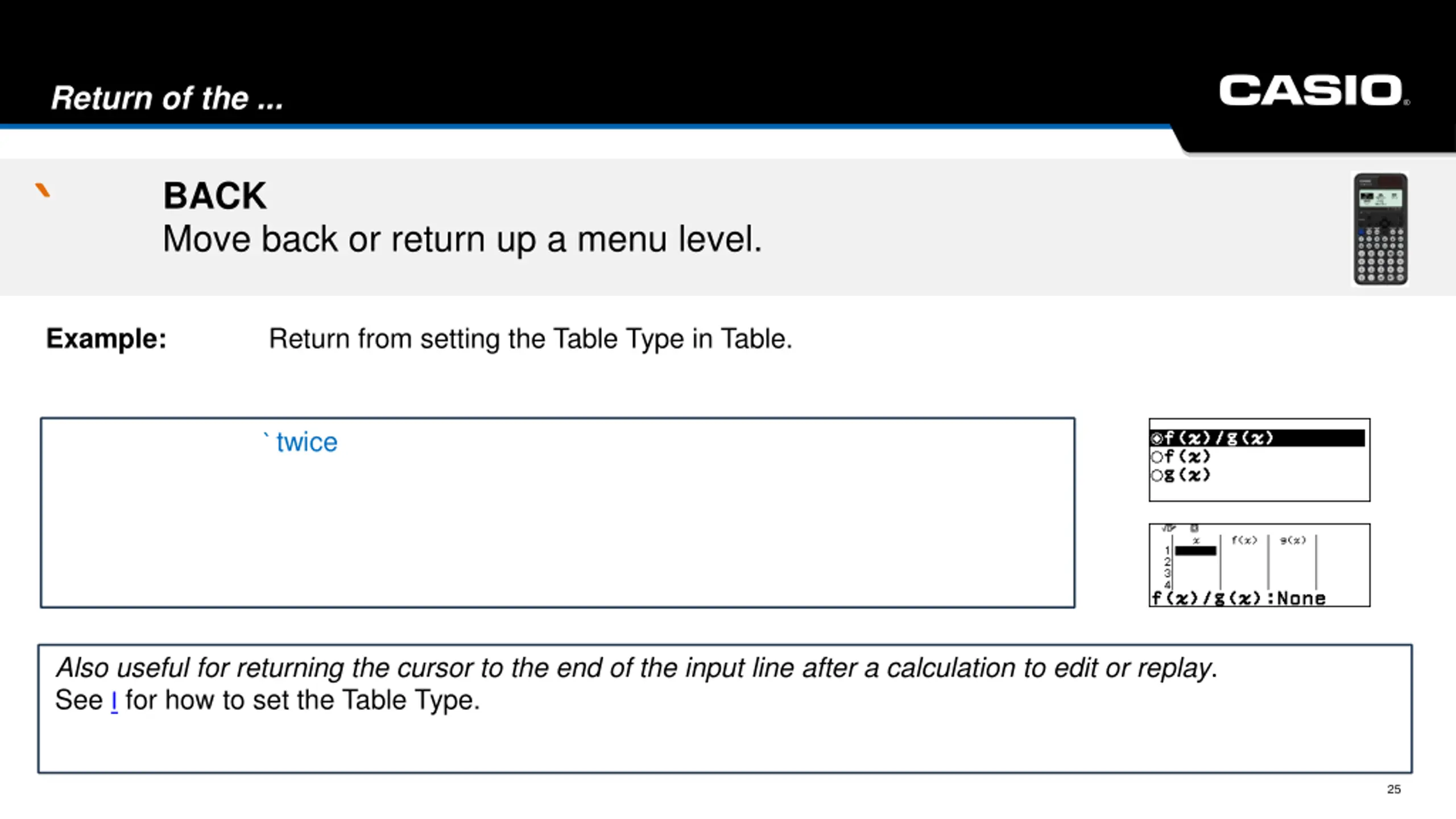Click the g(x) column header
The image size is (1456, 819).
(x=1293, y=540)
